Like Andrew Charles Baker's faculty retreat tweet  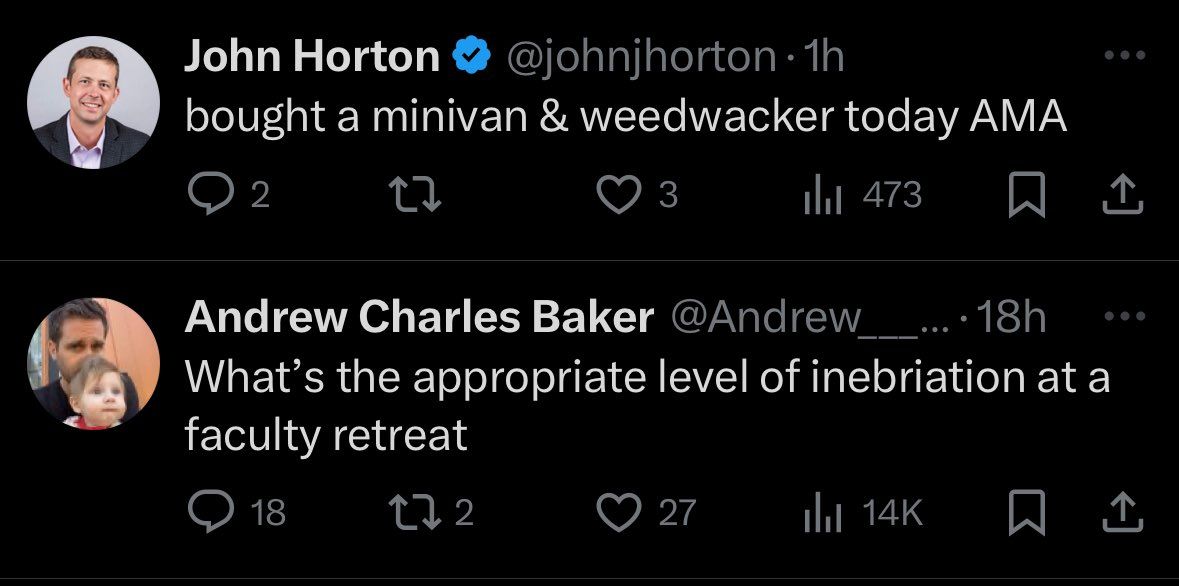(x=620, y=512)
